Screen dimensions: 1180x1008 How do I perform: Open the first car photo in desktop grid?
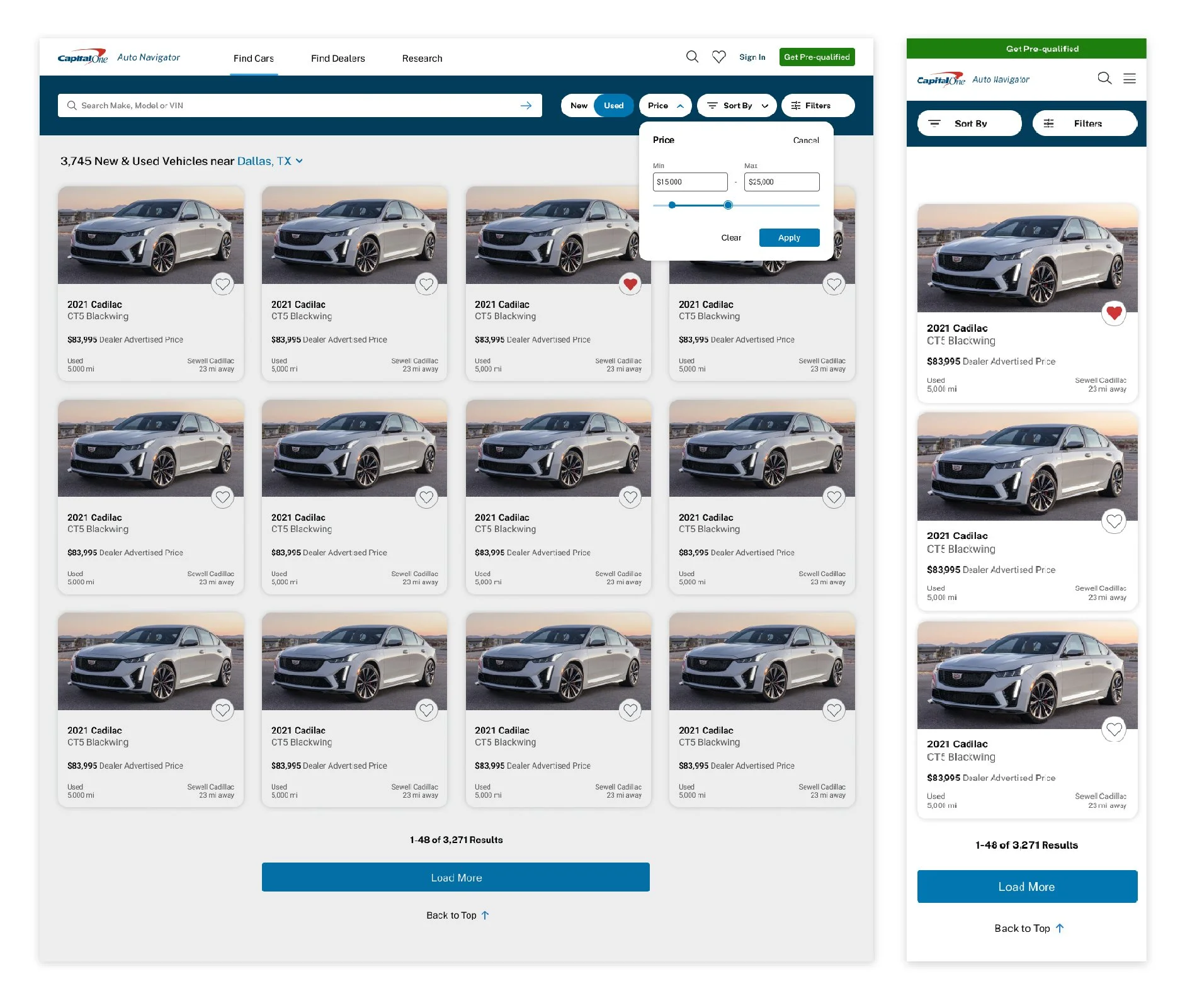[151, 235]
